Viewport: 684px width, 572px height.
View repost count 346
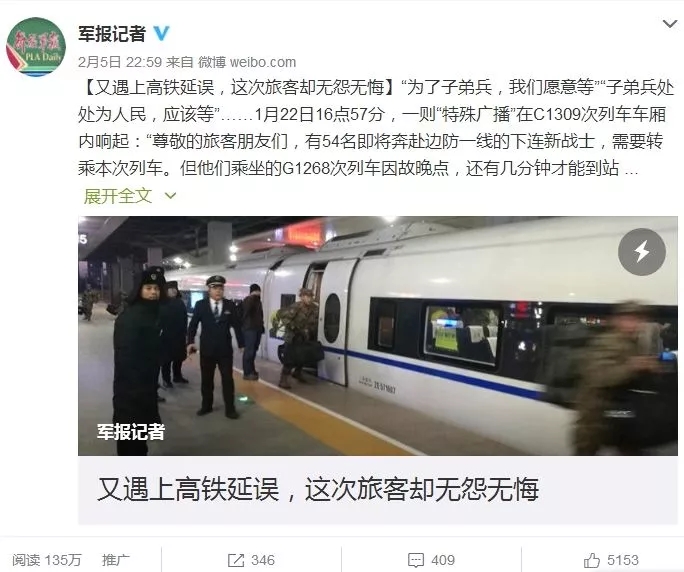point(263,560)
